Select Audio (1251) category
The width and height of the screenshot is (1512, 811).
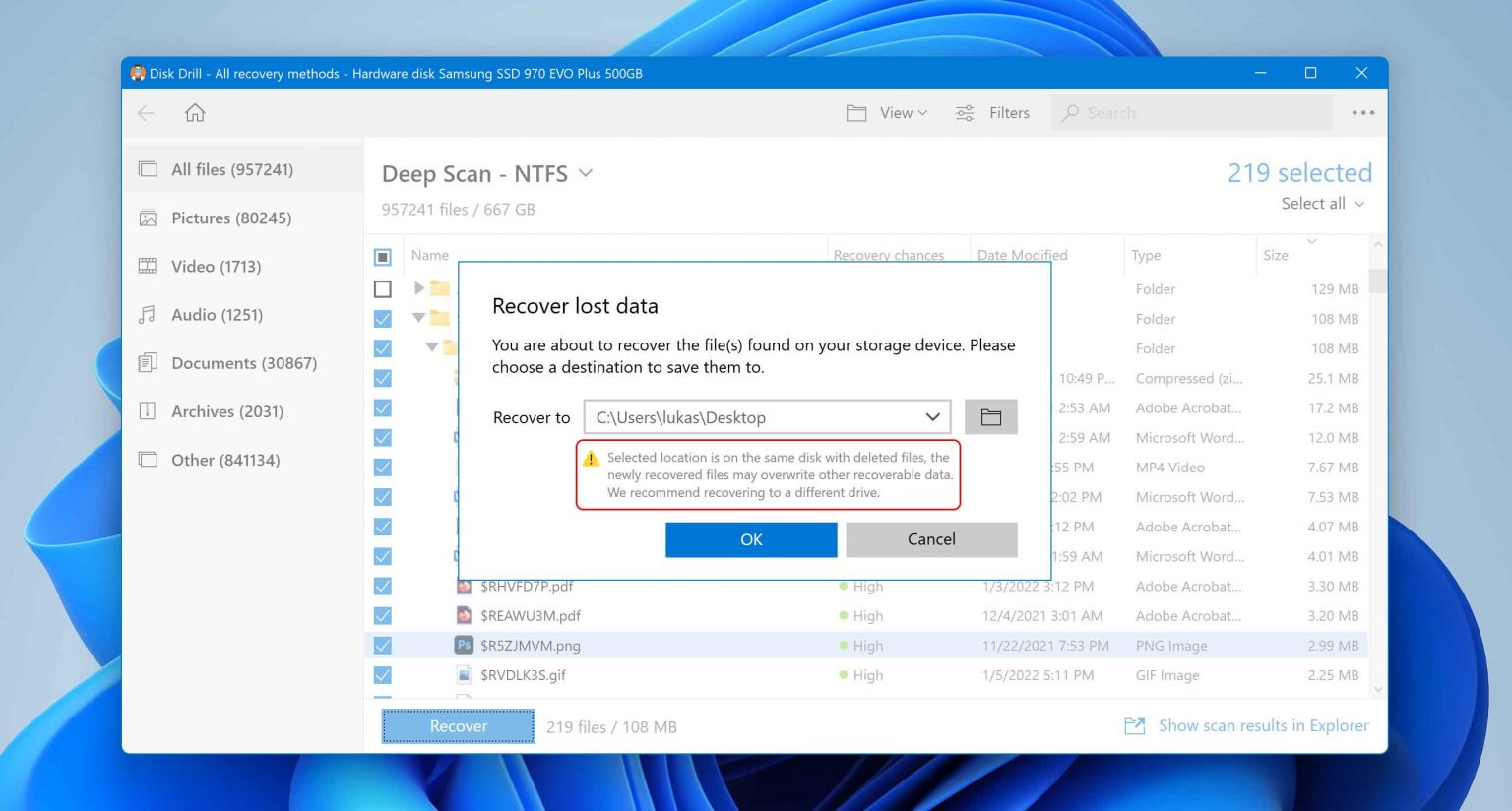click(243, 314)
